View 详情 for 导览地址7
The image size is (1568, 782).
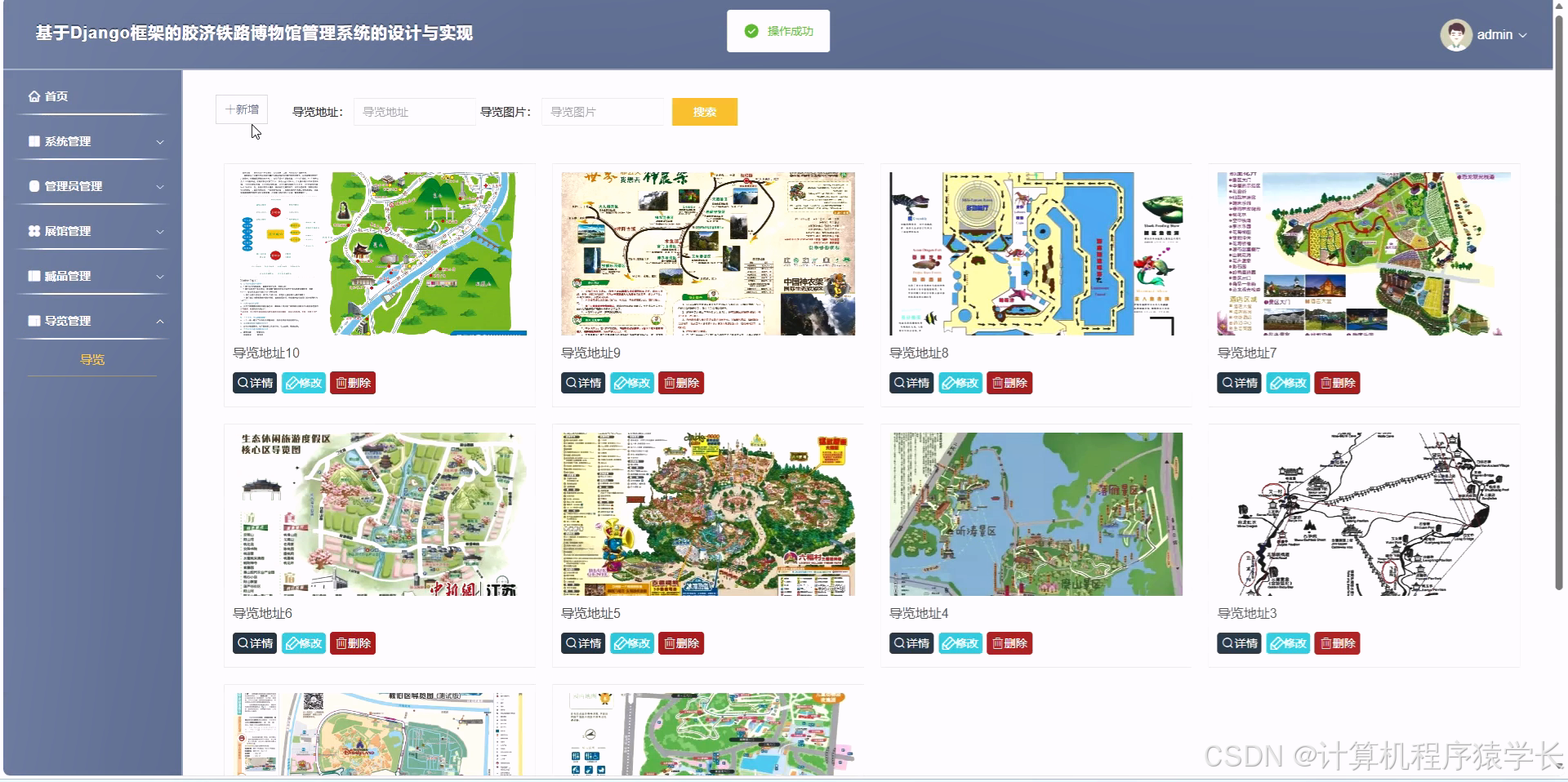click(1240, 383)
